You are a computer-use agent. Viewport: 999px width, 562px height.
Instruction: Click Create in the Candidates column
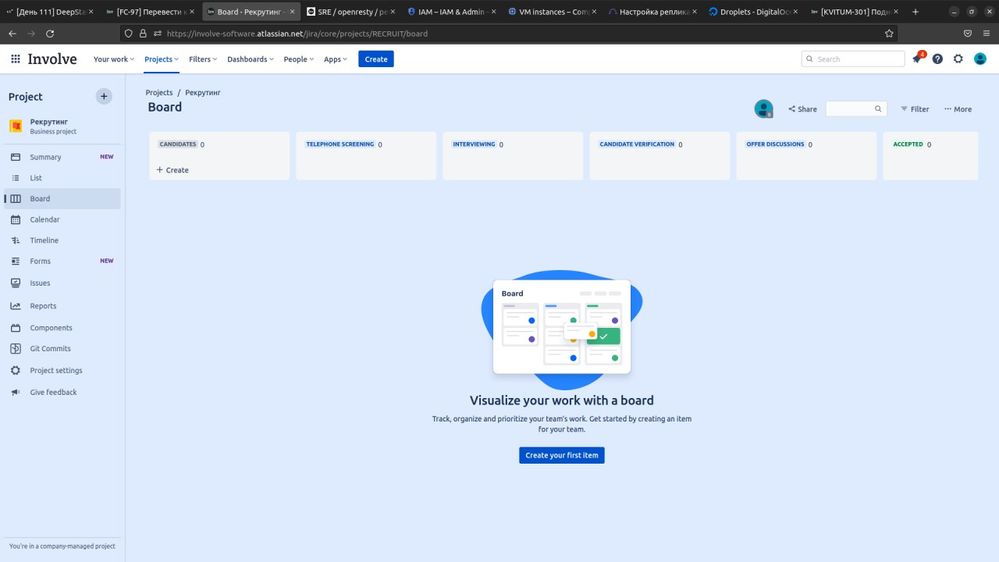coord(173,170)
